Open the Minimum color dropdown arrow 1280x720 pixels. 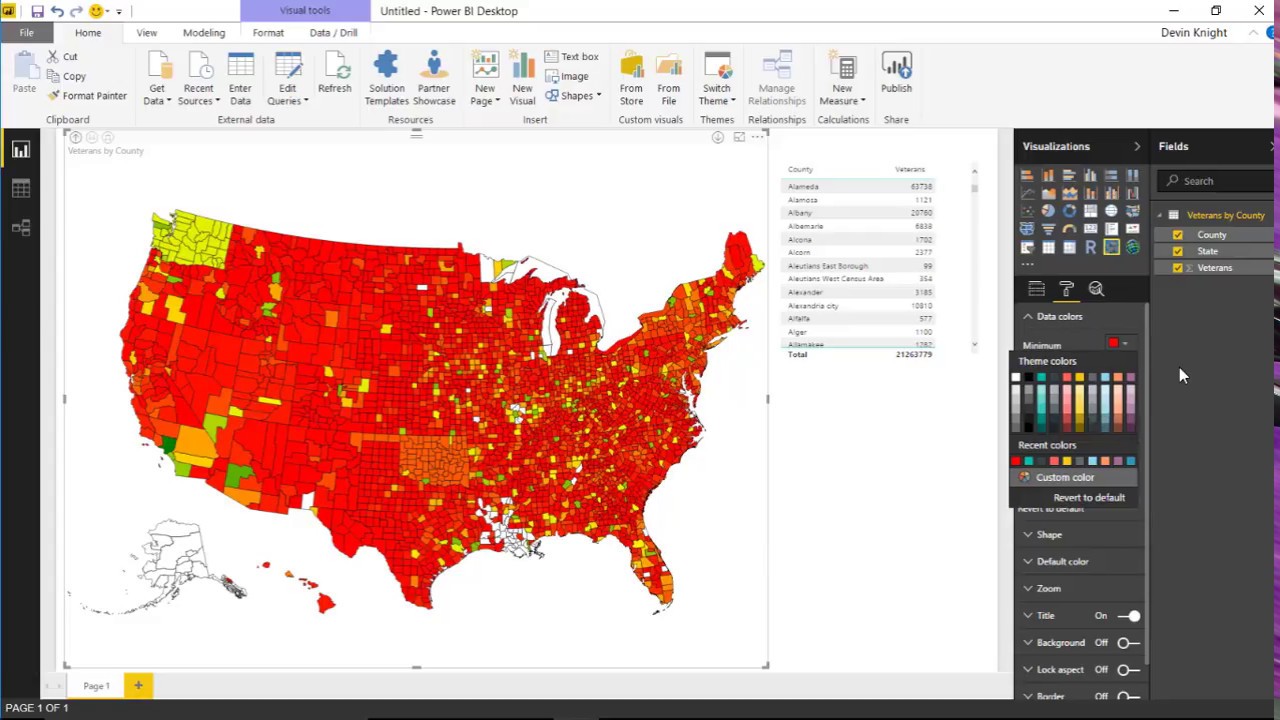[x=1125, y=344]
